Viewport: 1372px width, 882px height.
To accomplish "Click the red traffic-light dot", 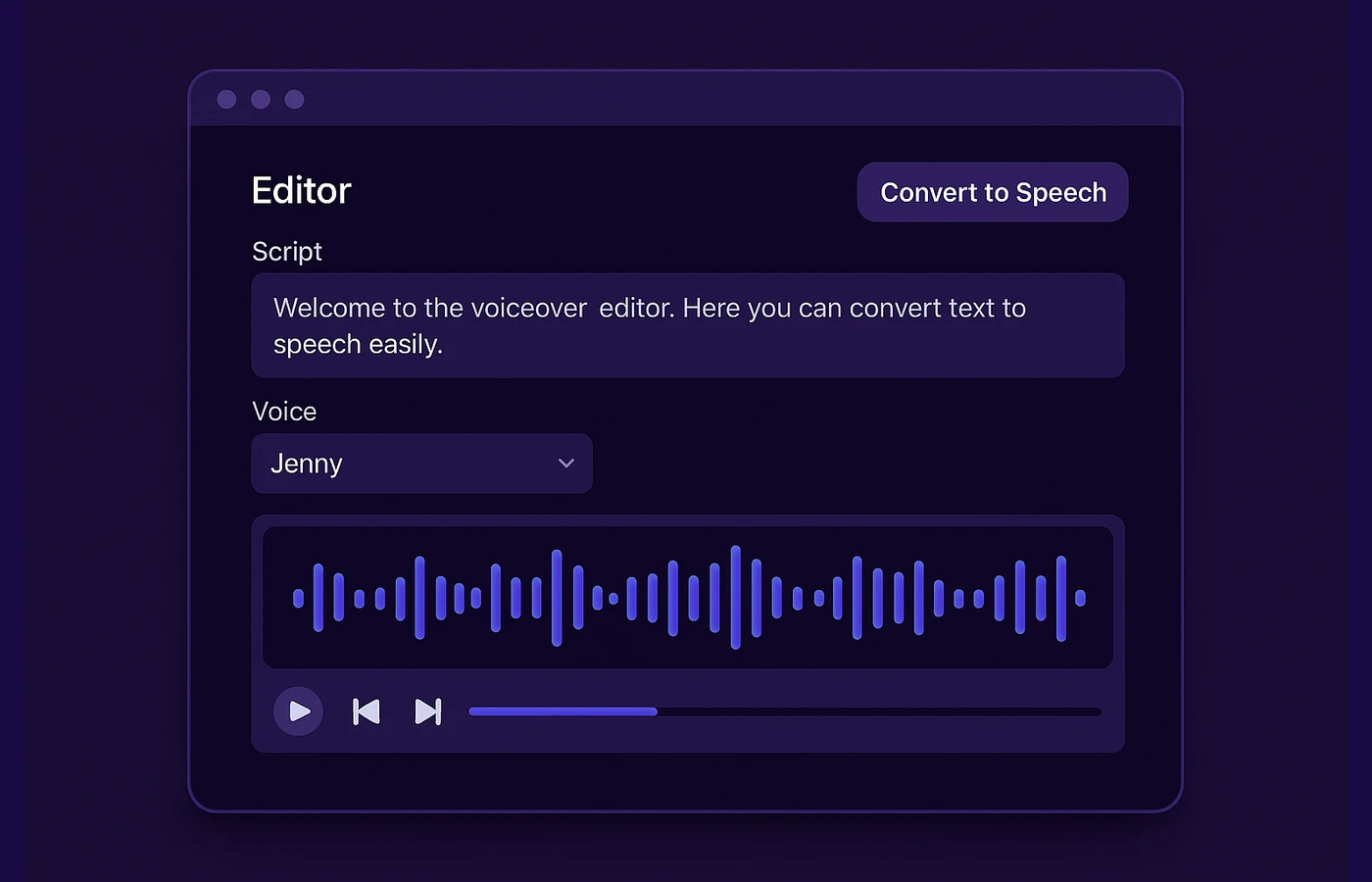I will tap(226, 99).
